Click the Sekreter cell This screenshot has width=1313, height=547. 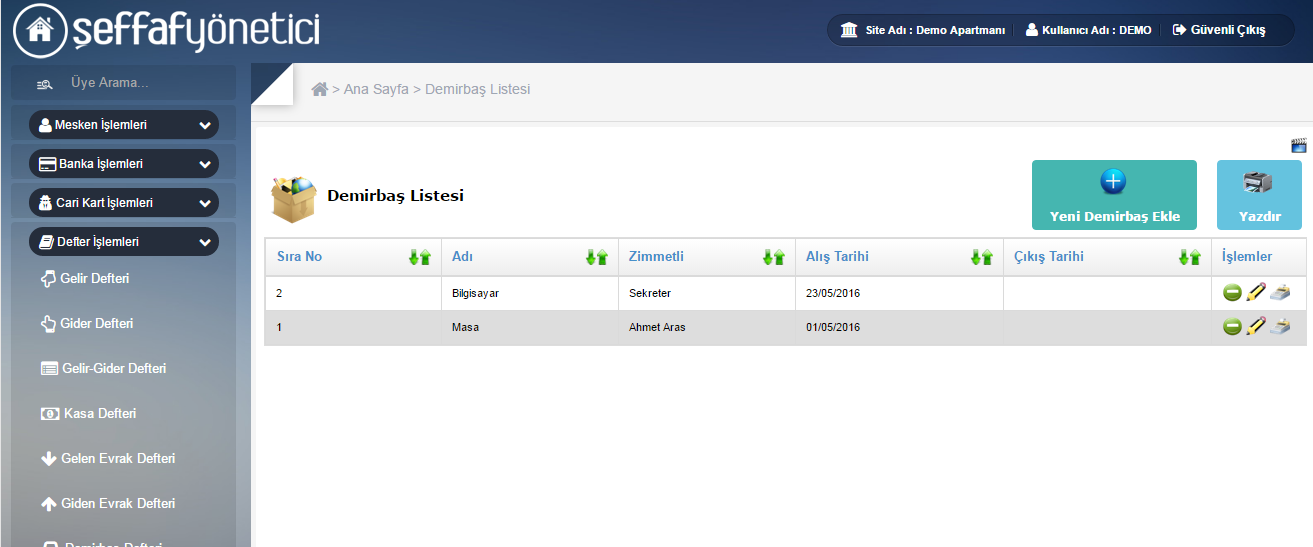[x=706, y=293]
